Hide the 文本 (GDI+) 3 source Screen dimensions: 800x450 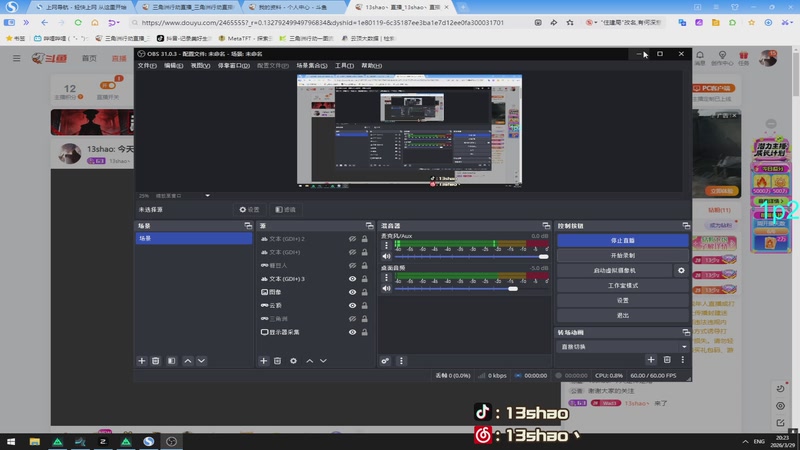[x=353, y=279]
